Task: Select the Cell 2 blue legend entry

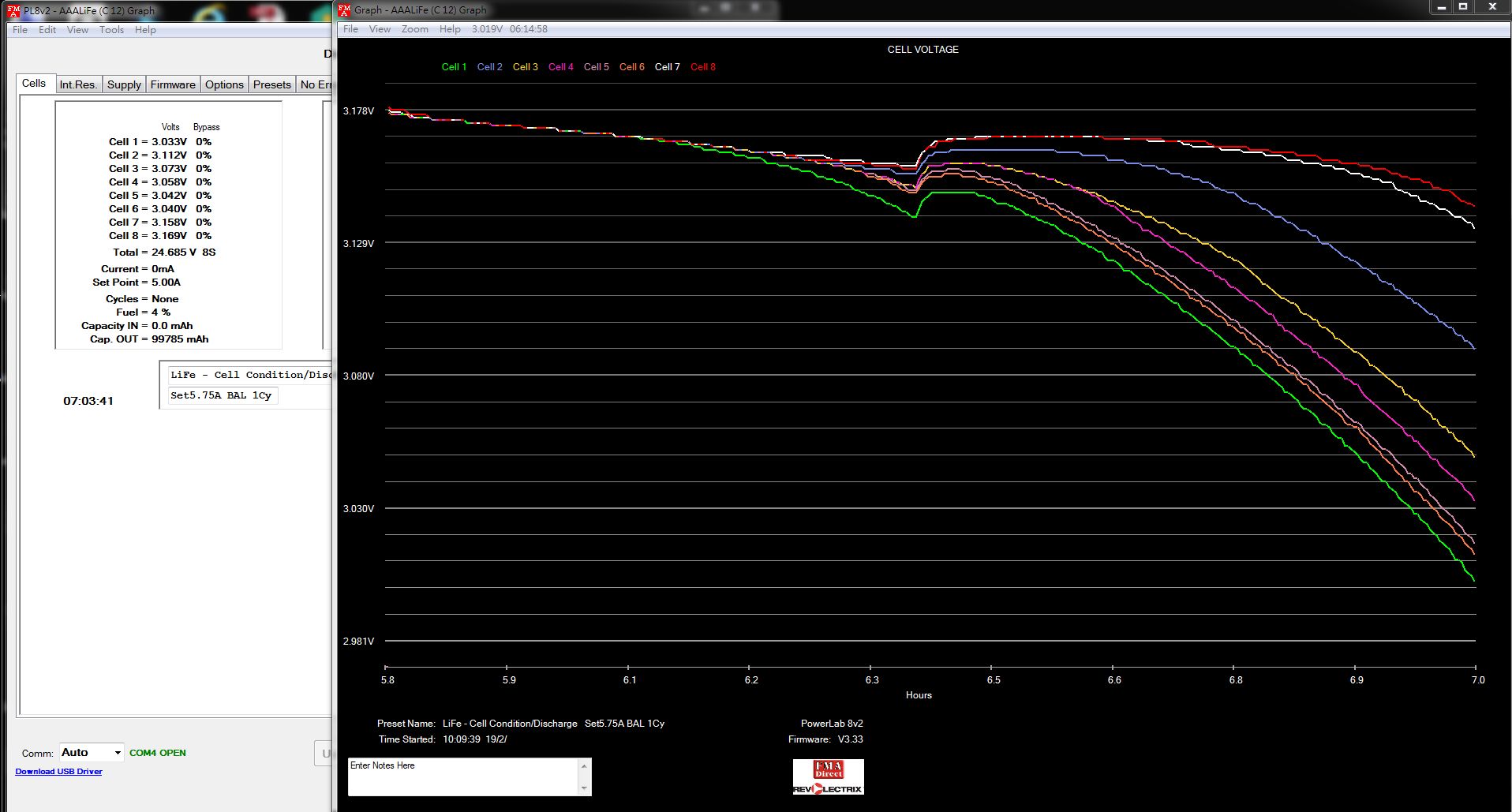Action: (x=489, y=67)
